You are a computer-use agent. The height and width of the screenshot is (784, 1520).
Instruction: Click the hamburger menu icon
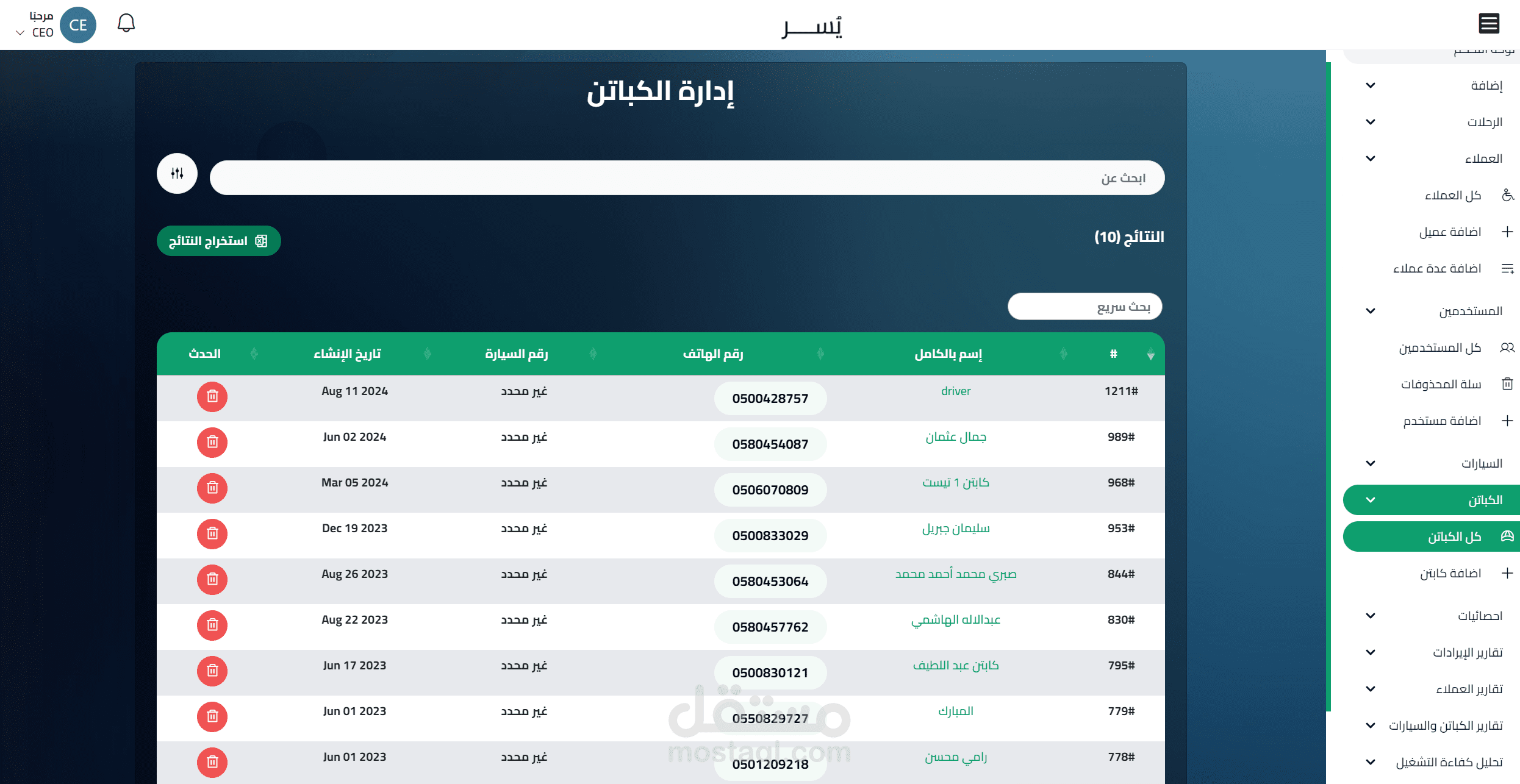(1488, 24)
